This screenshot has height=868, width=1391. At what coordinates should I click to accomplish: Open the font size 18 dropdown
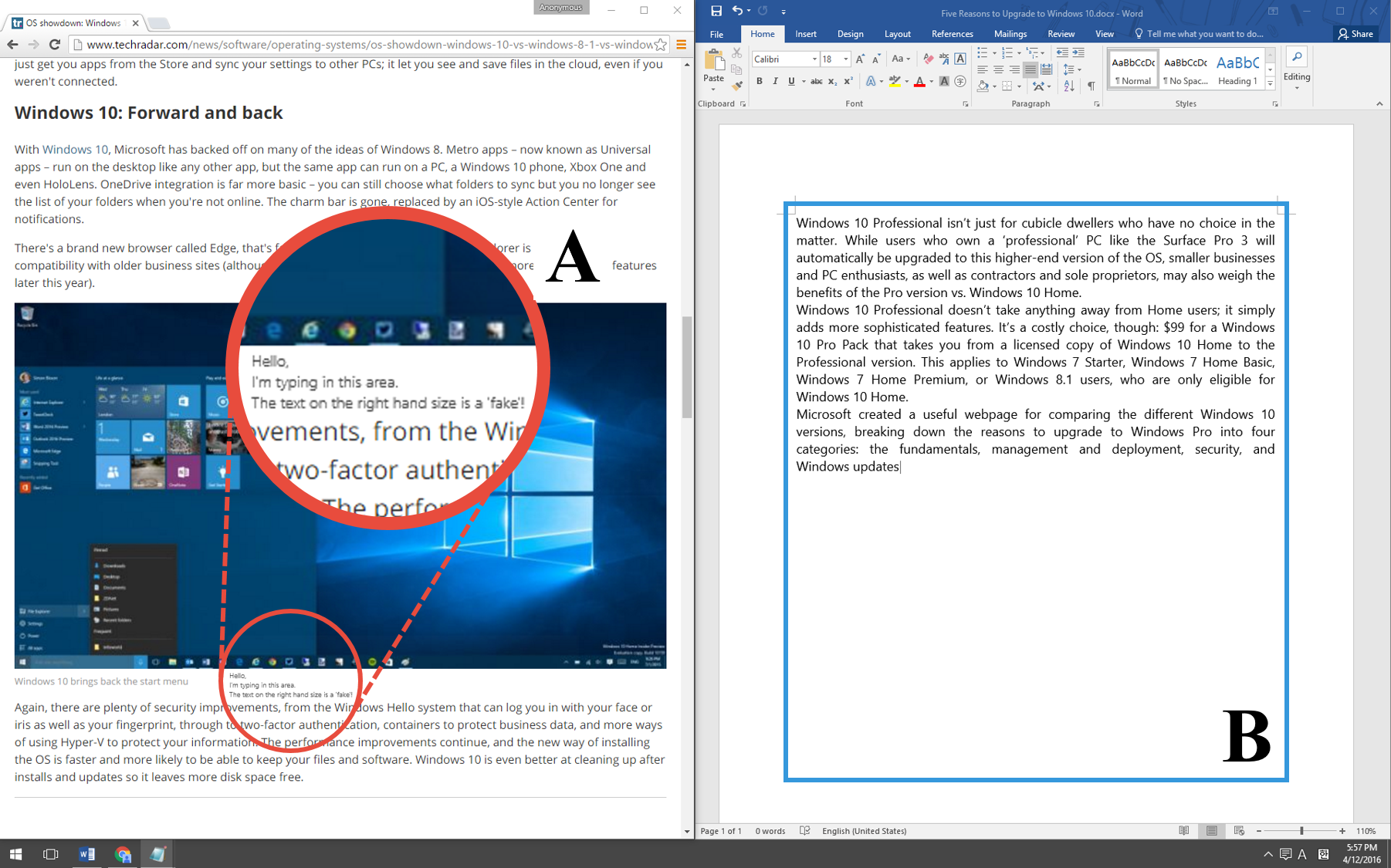click(846, 59)
